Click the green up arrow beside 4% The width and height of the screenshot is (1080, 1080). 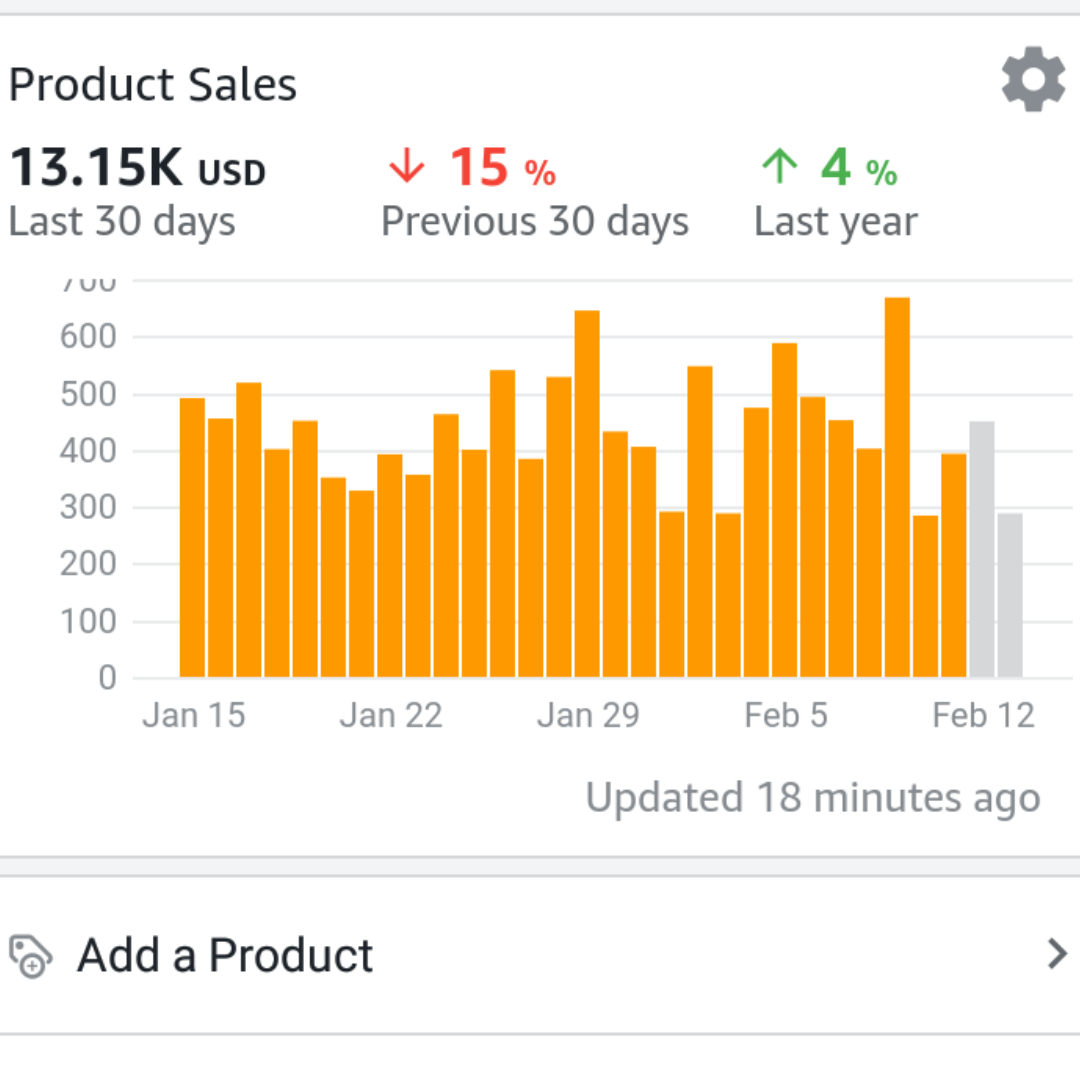pos(779,167)
